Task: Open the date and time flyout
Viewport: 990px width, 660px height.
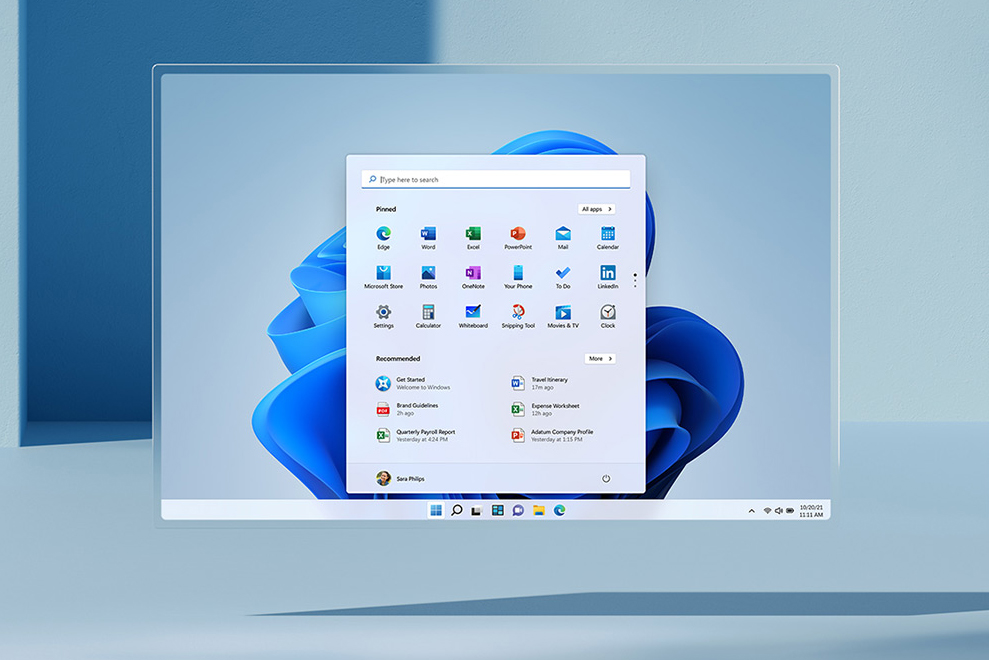Action: pyautogui.click(x=811, y=511)
